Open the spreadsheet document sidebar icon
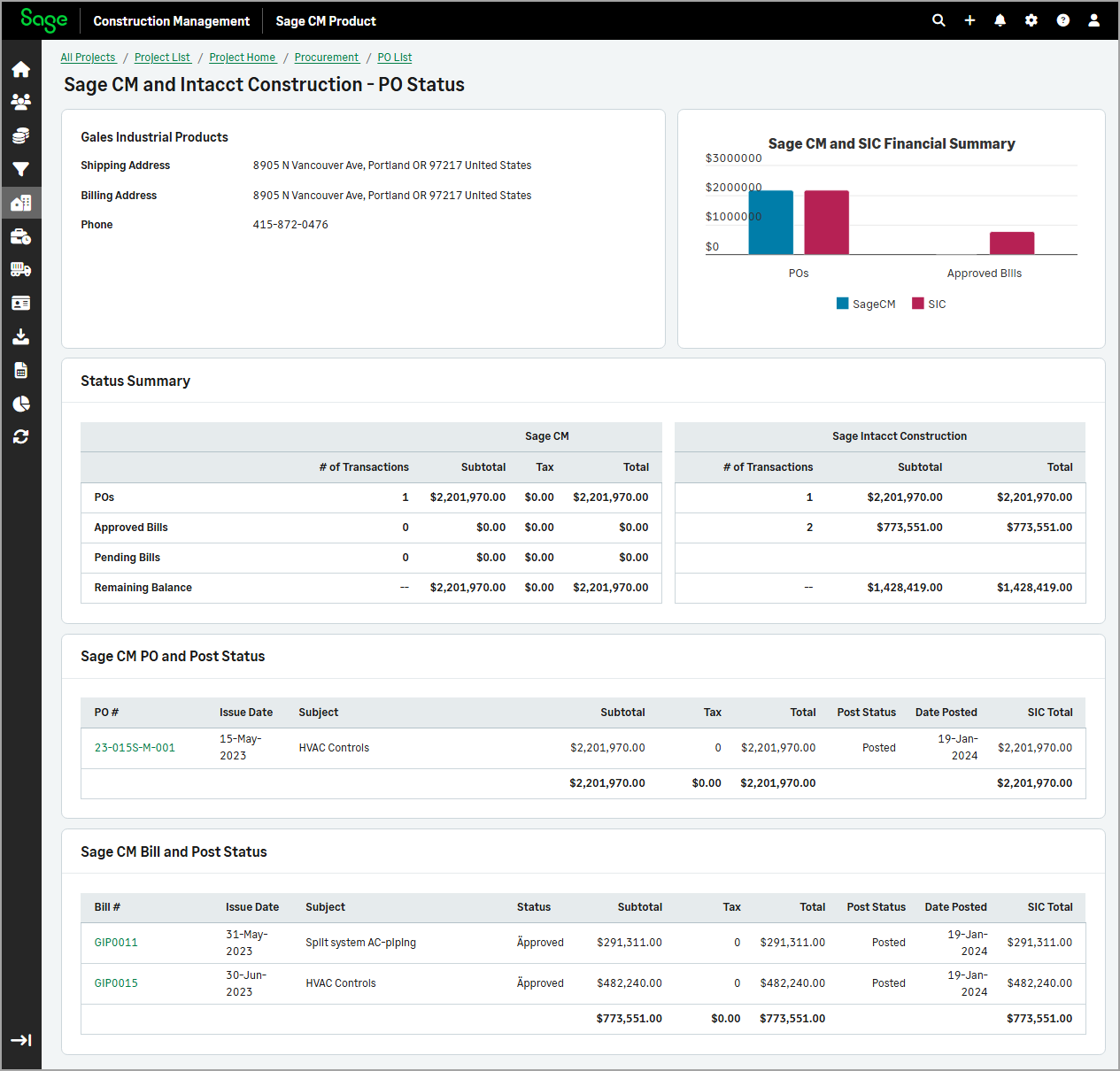The width and height of the screenshot is (1120, 1071). click(21, 370)
